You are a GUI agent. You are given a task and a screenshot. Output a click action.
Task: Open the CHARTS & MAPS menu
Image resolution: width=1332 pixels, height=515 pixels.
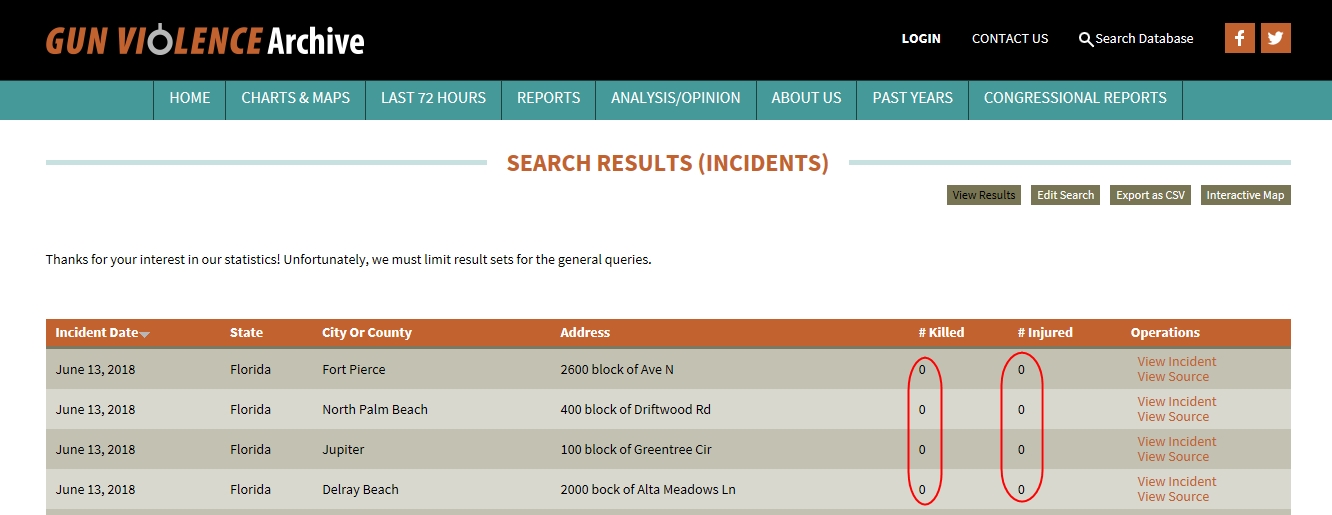(x=296, y=98)
